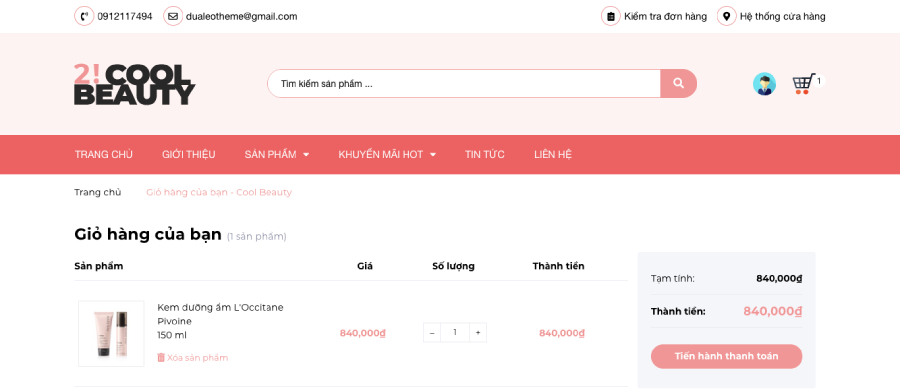Open KHUYẾN MÃI HOT menu item
Screen dimensions: 900x389
point(381,154)
